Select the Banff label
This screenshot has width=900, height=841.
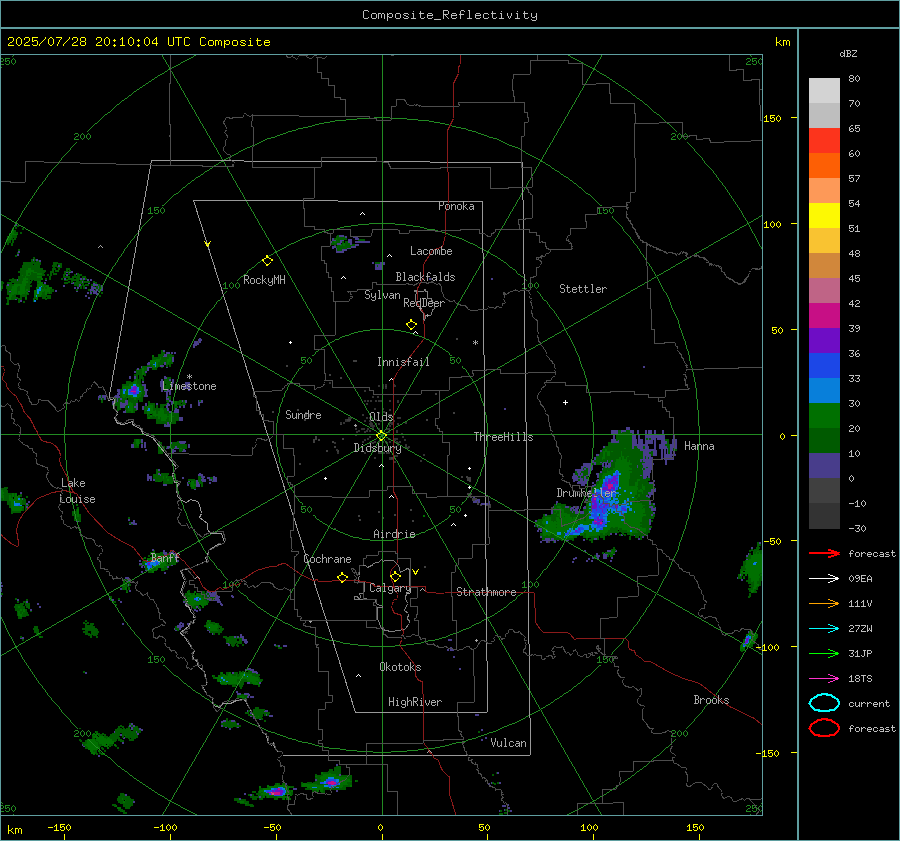click(x=165, y=557)
